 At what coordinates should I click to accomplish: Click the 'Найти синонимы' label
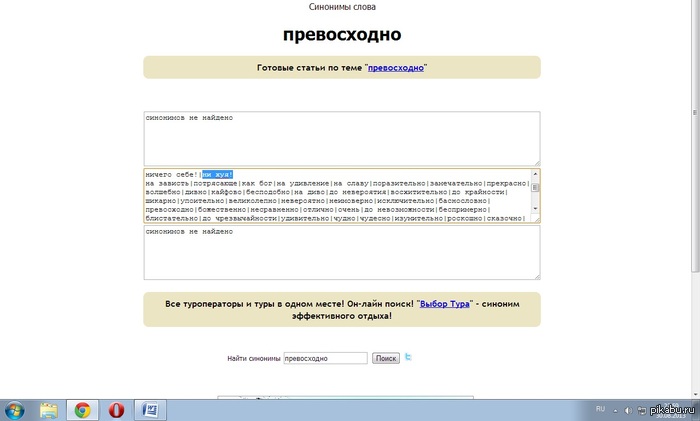254,358
